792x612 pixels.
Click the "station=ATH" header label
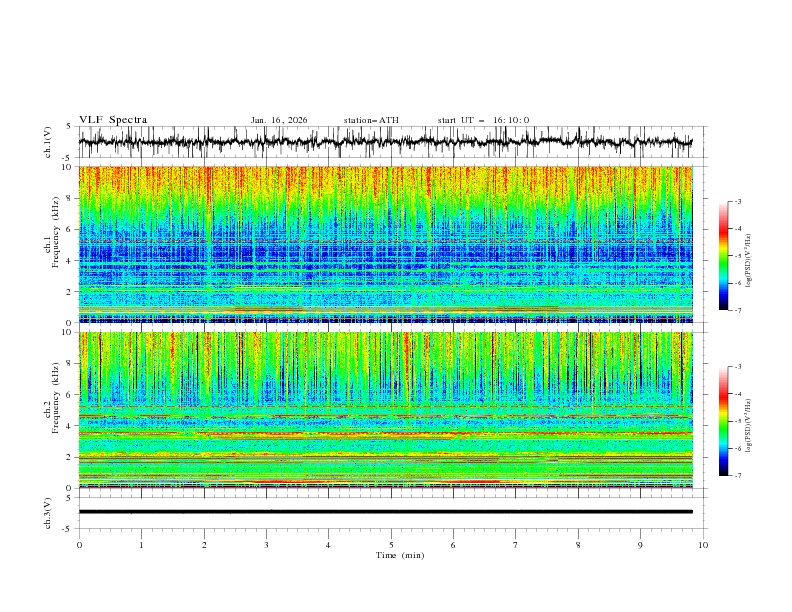(371, 120)
